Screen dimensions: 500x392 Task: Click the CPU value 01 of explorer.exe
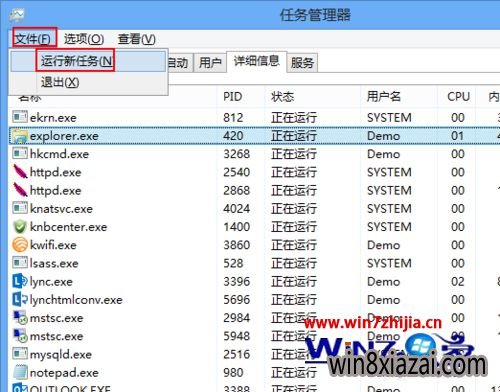(458, 136)
